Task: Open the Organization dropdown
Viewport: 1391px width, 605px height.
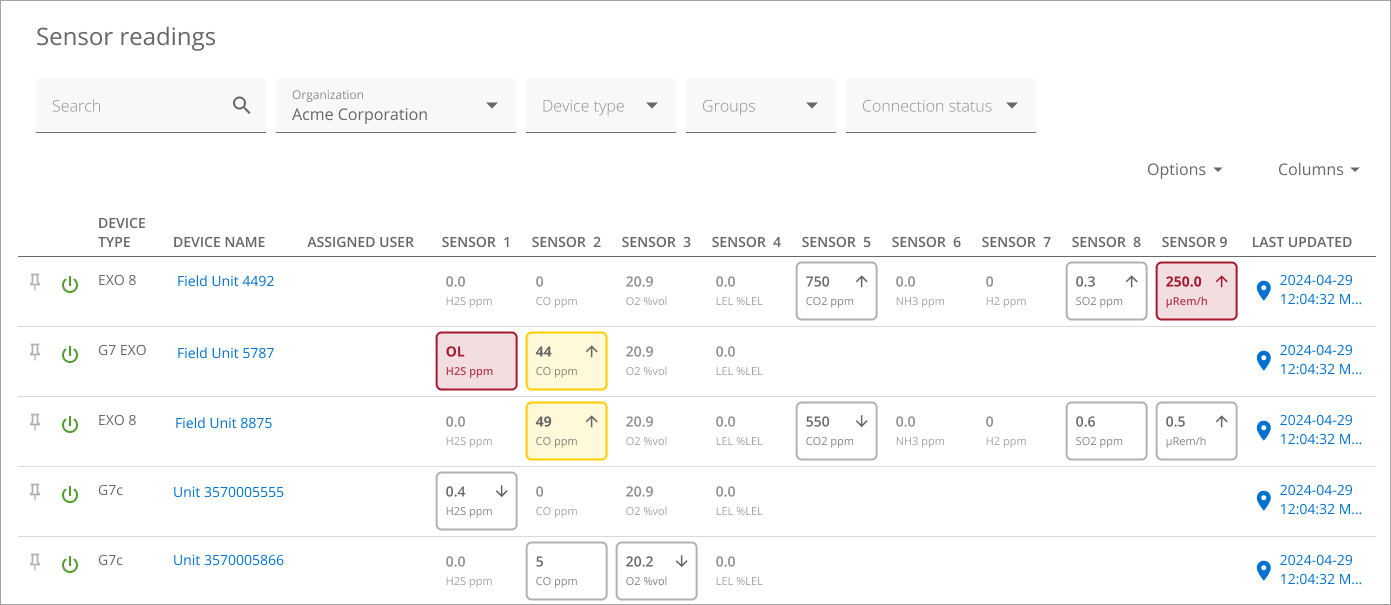Action: [x=395, y=105]
